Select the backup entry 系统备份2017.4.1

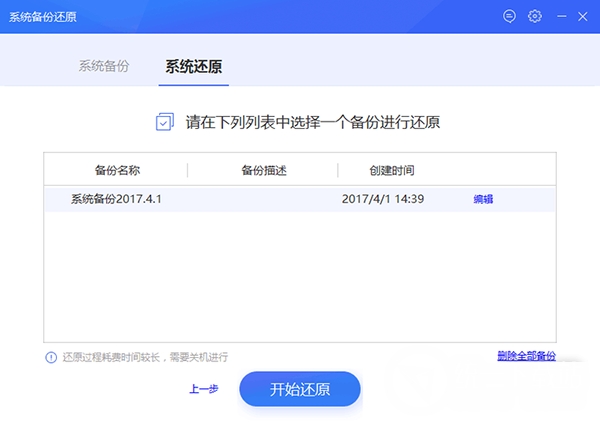[x=116, y=199]
